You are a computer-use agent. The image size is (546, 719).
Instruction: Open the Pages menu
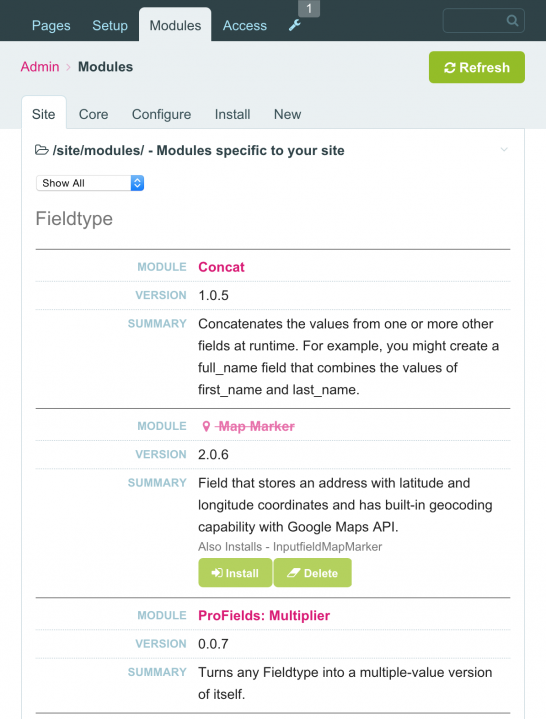pos(51,25)
